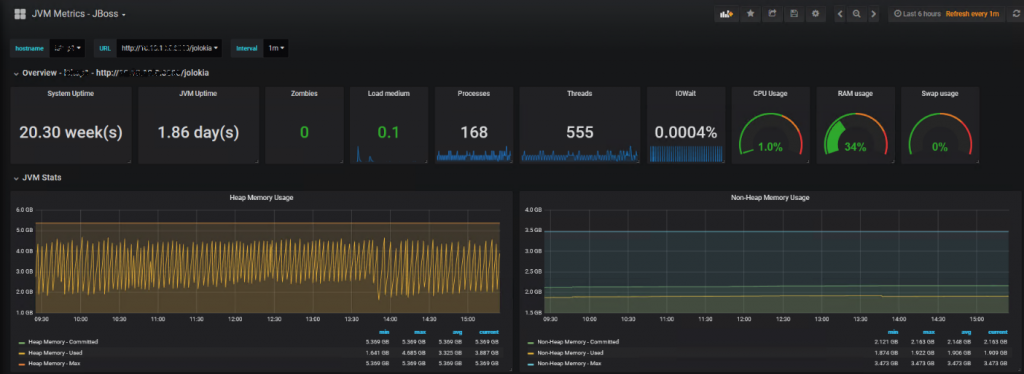Screen dimensions: 1024x374
Task: Click the Add panel chart icon
Action: pos(726,14)
